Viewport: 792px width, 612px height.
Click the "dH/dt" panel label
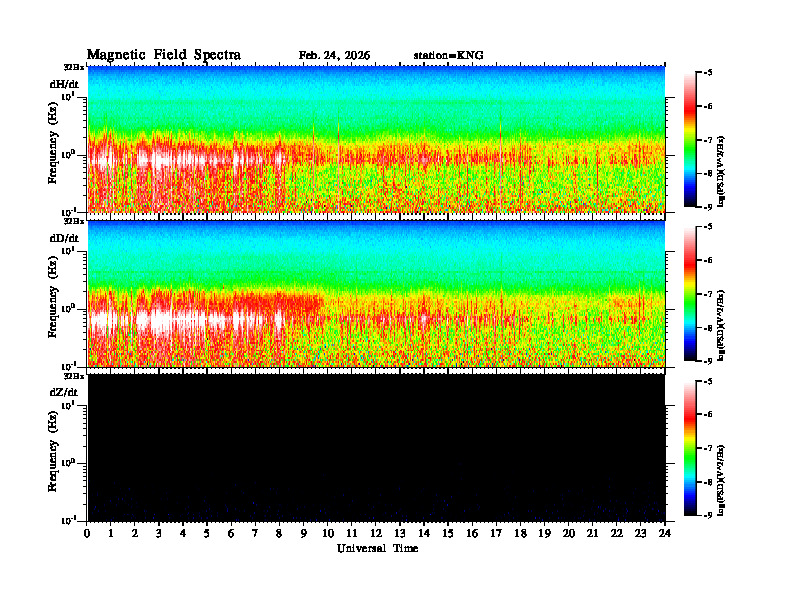click(64, 84)
